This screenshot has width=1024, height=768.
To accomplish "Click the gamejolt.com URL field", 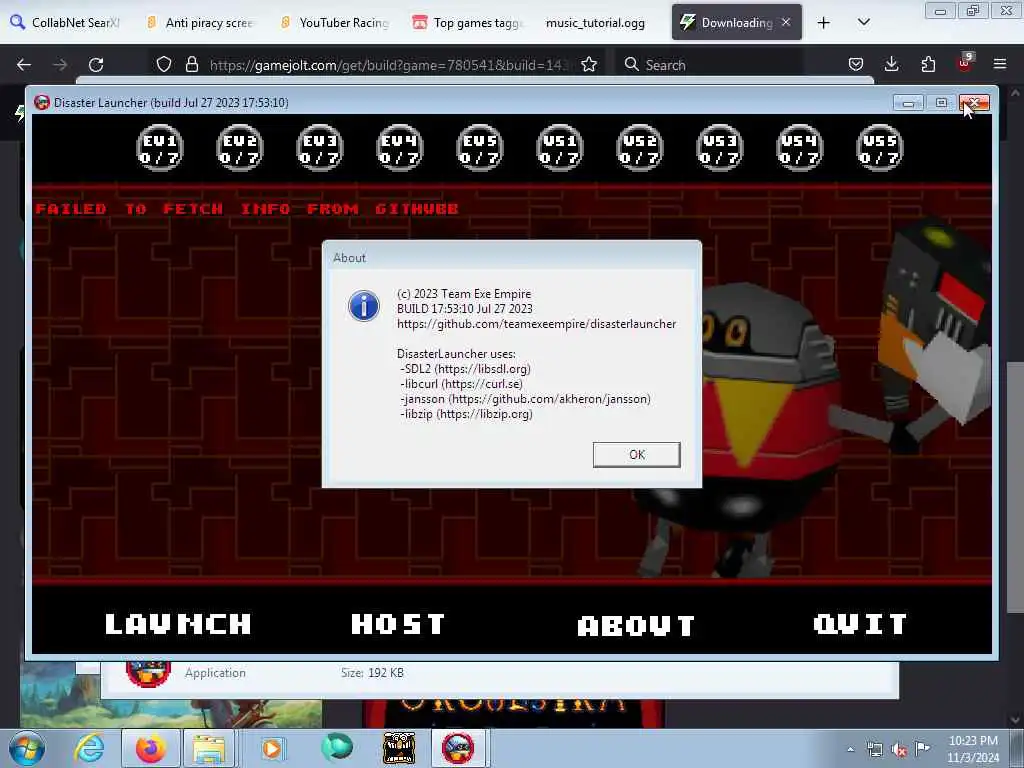I will tap(390, 65).
